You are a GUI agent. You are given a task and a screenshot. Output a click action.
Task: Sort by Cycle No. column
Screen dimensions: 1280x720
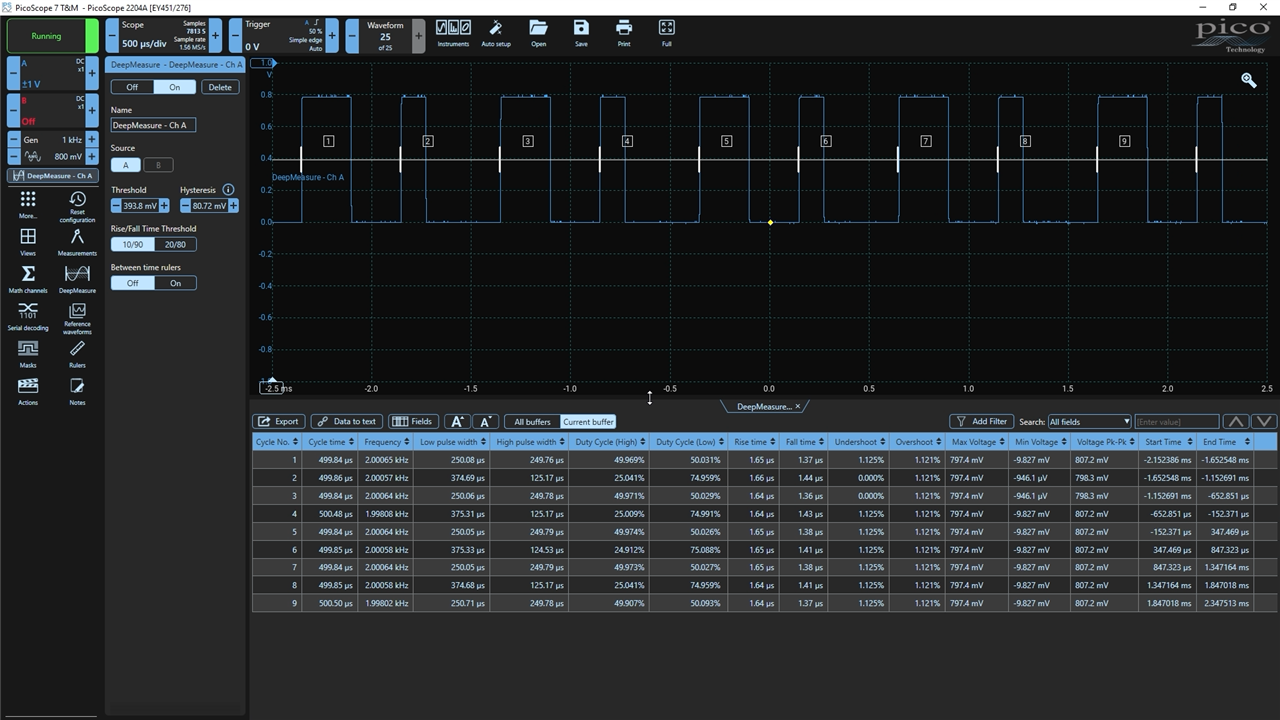coord(277,441)
